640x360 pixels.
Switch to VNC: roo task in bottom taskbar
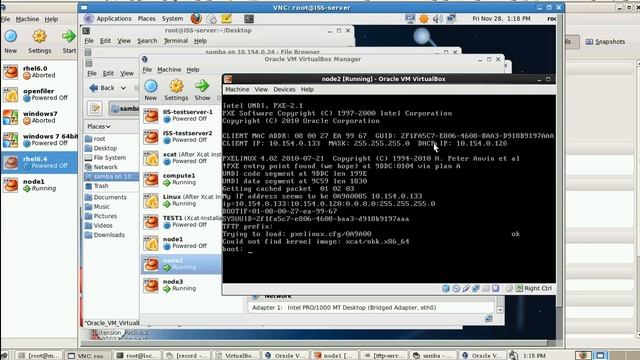click(87, 356)
